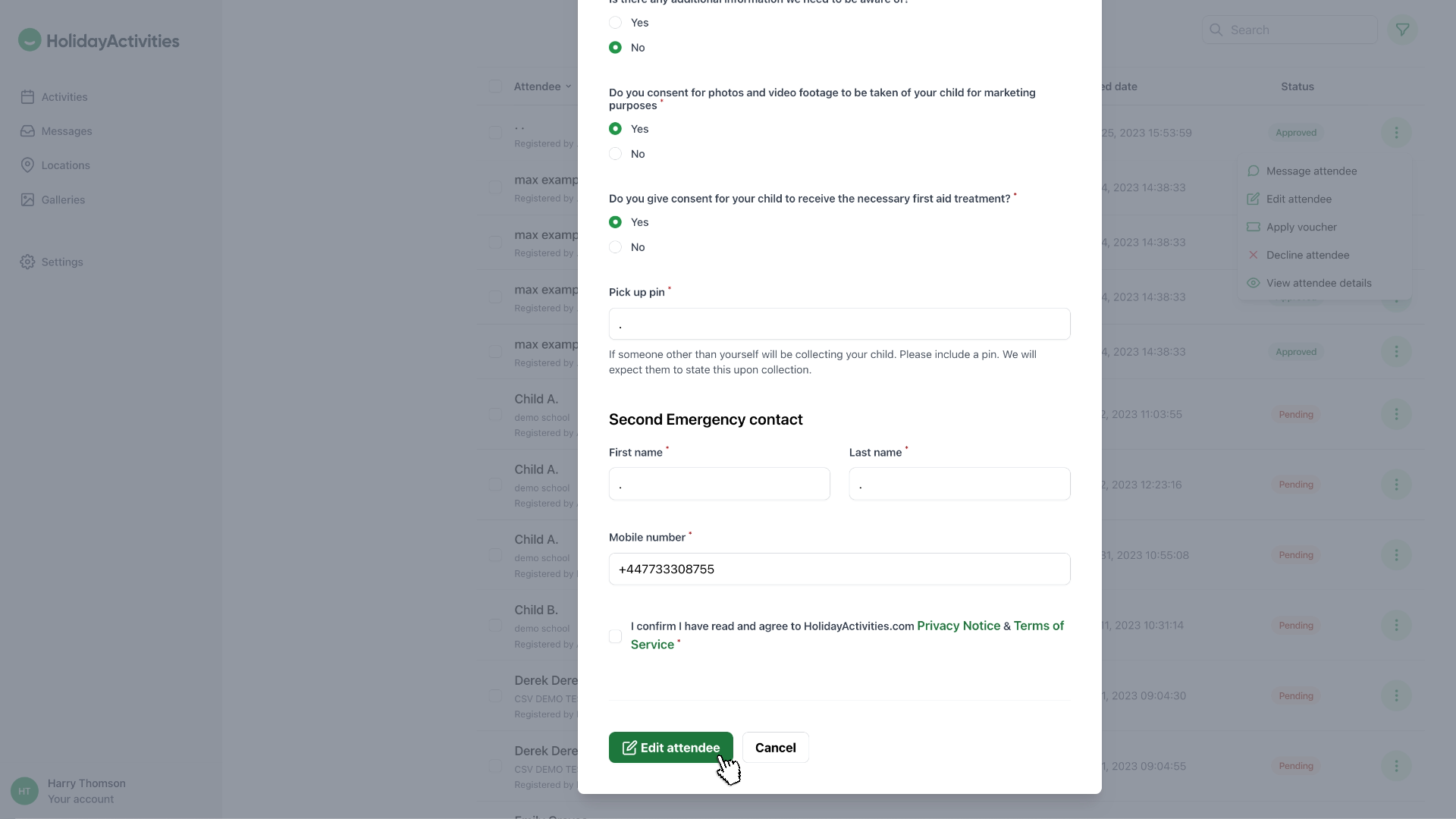Open the Galleries image icon
Screen dimensions: 1456x819
[x=27, y=200]
